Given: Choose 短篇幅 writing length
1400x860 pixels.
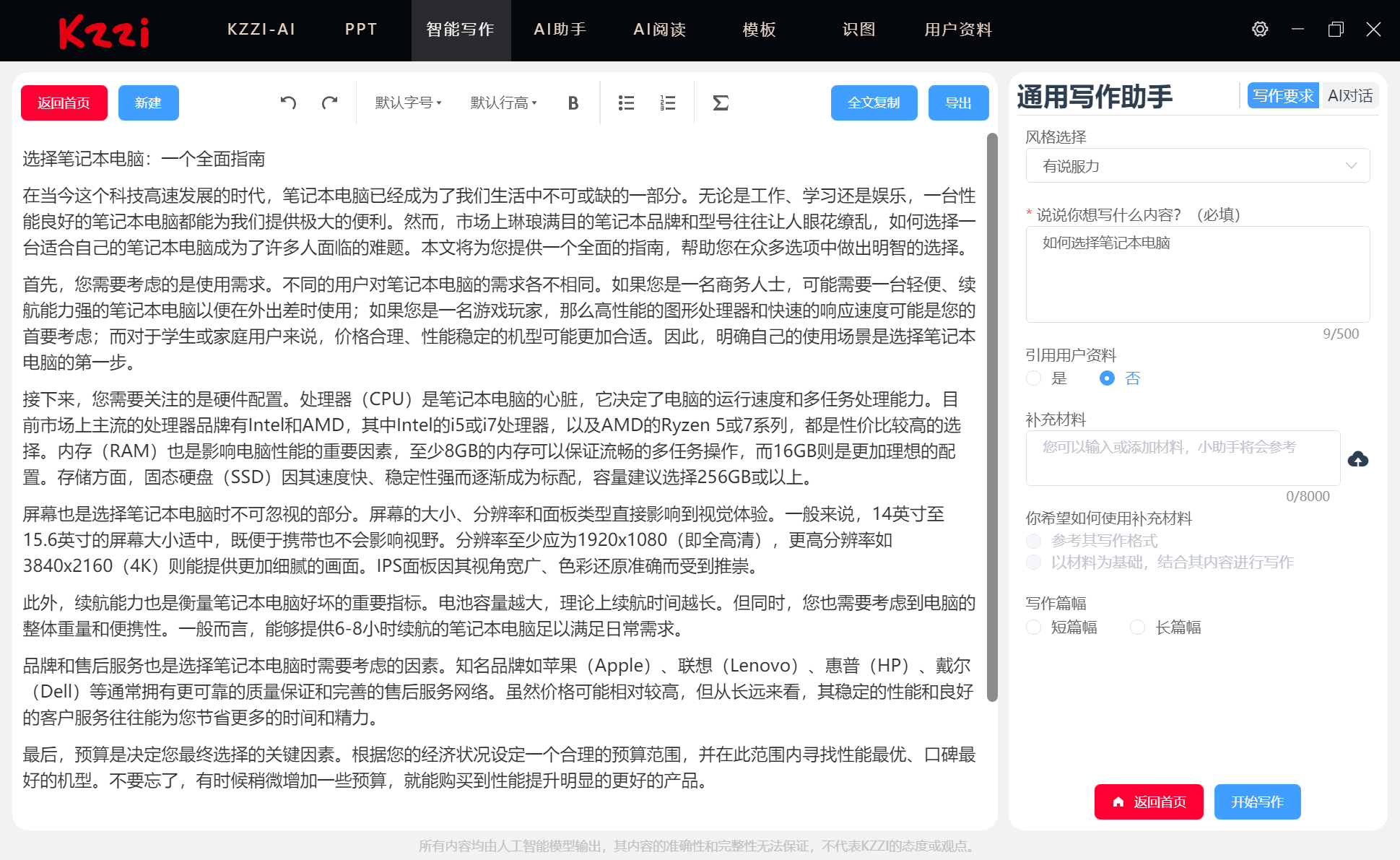Looking at the screenshot, I should [1033, 627].
